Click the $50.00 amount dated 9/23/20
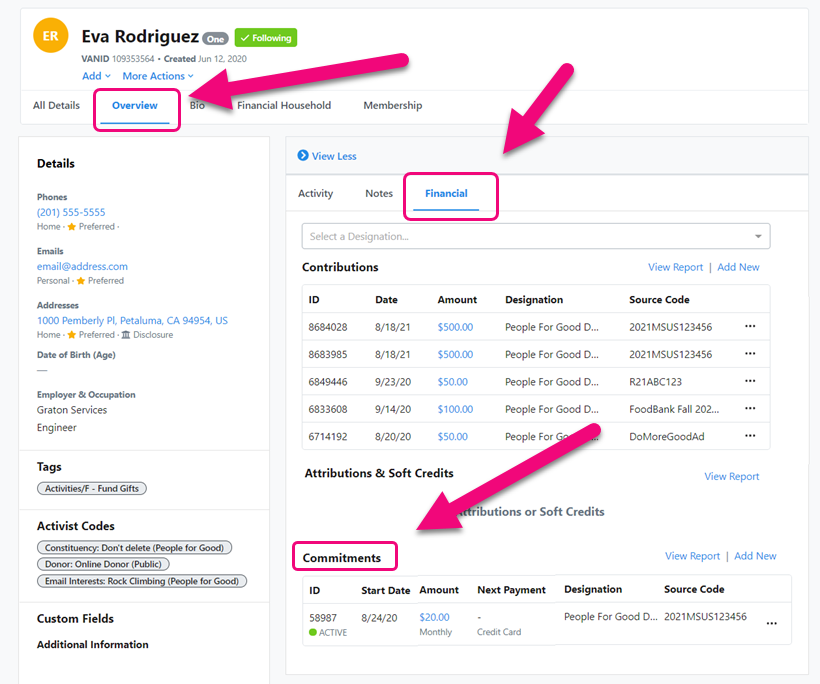The height and width of the screenshot is (684, 820). 452,382
